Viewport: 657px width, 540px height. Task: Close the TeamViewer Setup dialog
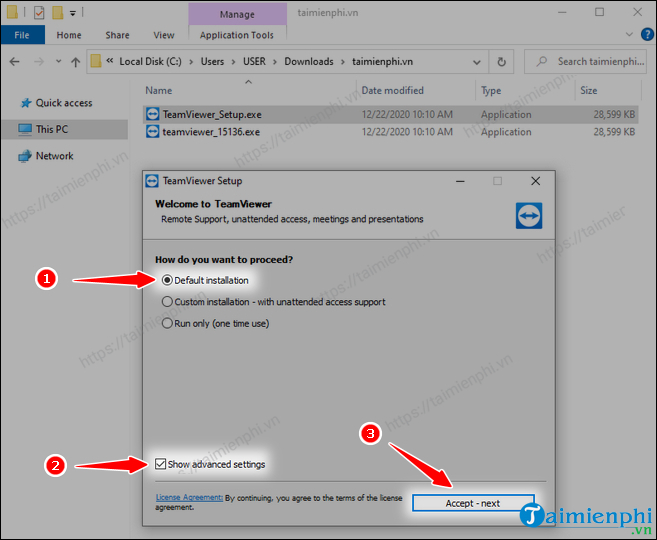[x=535, y=181]
